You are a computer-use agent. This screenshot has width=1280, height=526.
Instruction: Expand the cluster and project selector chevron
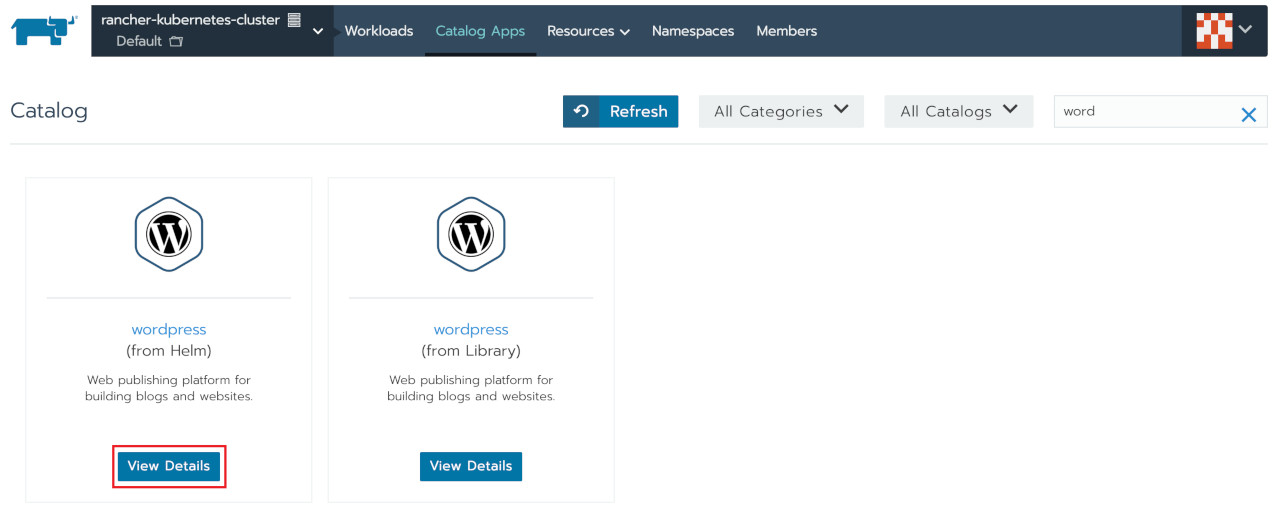coord(318,31)
